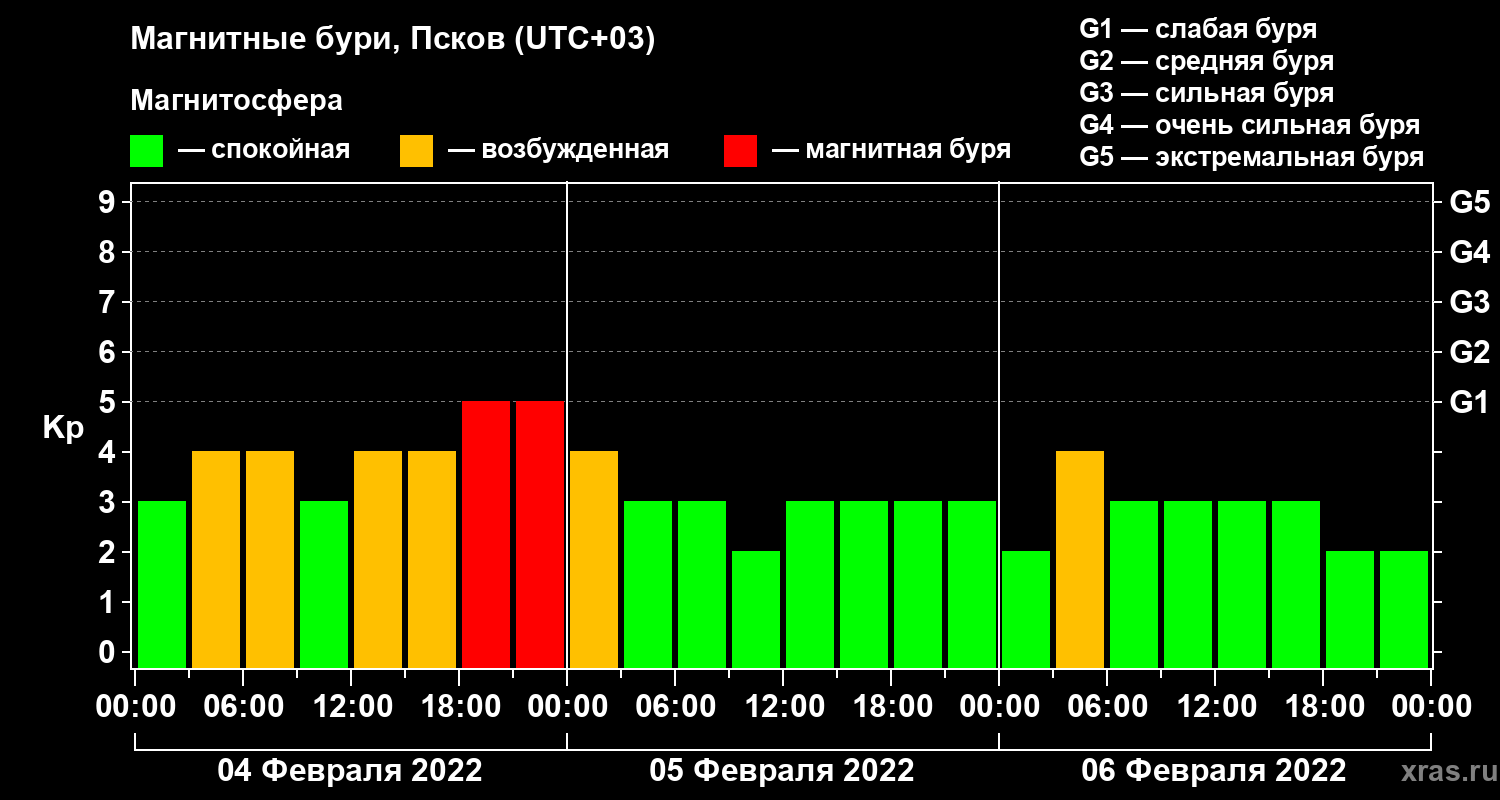Click the G5 label on right axis
The height and width of the screenshot is (800, 1500).
[1469, 202]
